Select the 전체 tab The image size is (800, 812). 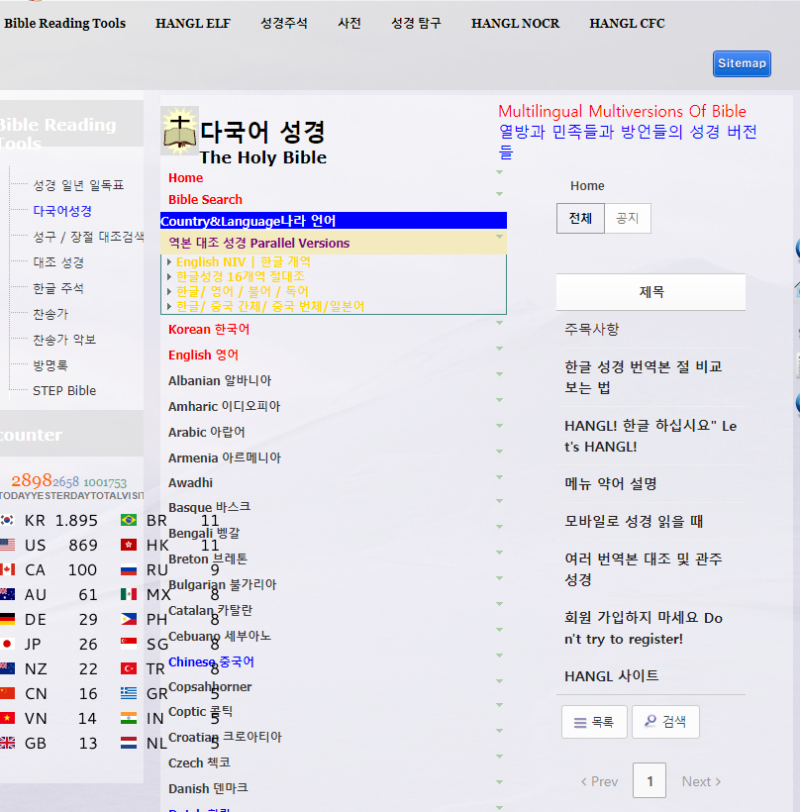[580, 218]
